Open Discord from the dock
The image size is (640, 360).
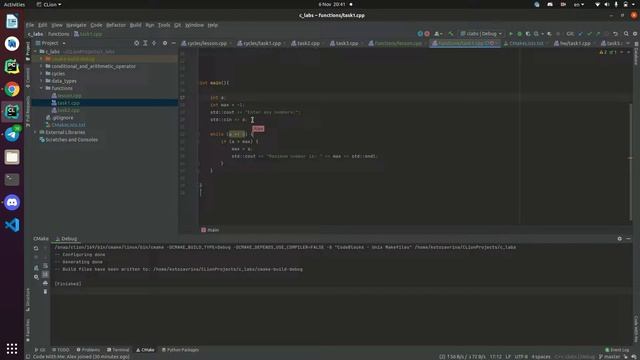(12, 202)
